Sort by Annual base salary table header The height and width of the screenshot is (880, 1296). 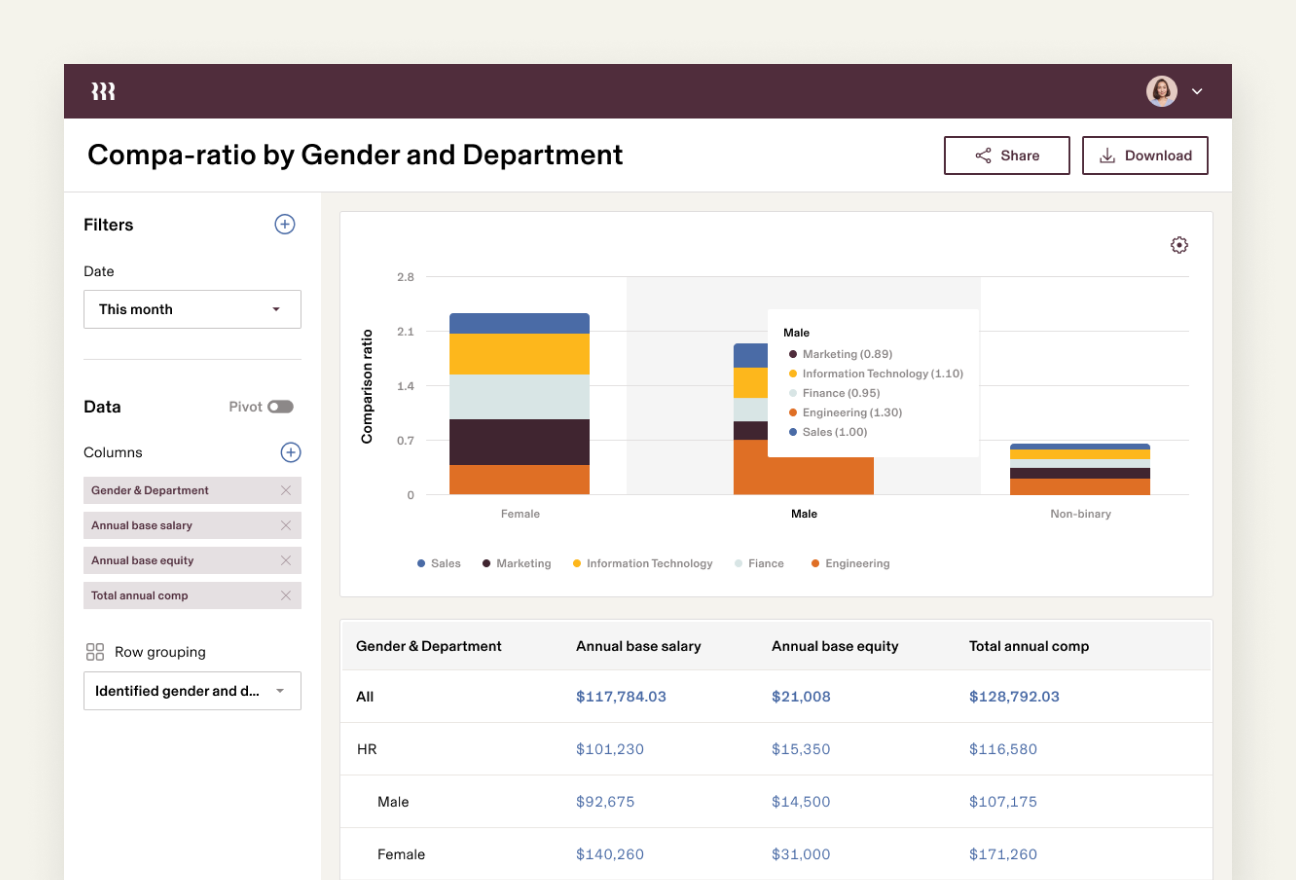tap(638, 646)
